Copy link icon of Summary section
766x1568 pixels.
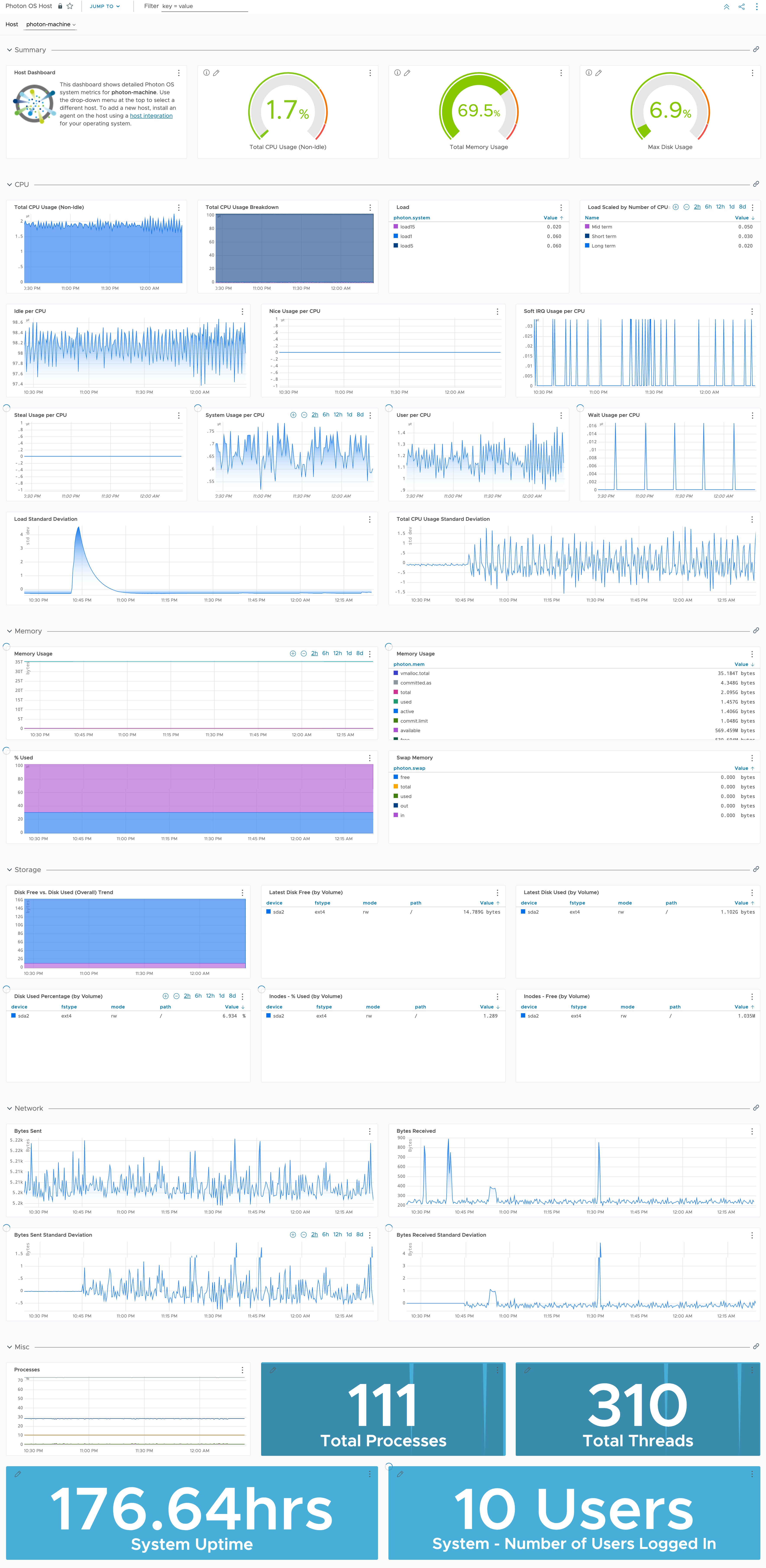pos(756,49)
